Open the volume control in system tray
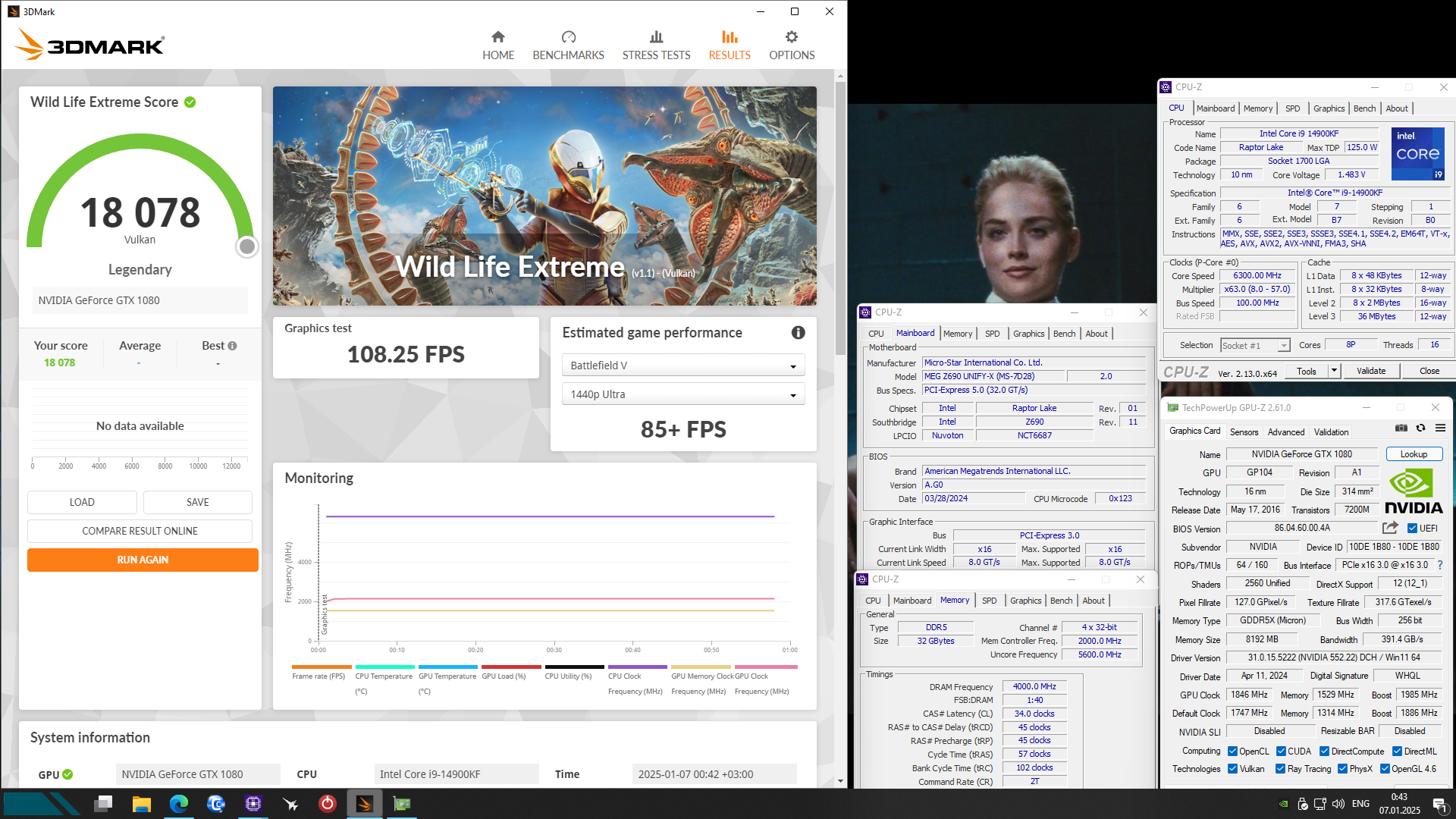The image size is (1456, 819). tap(1338, 804)
